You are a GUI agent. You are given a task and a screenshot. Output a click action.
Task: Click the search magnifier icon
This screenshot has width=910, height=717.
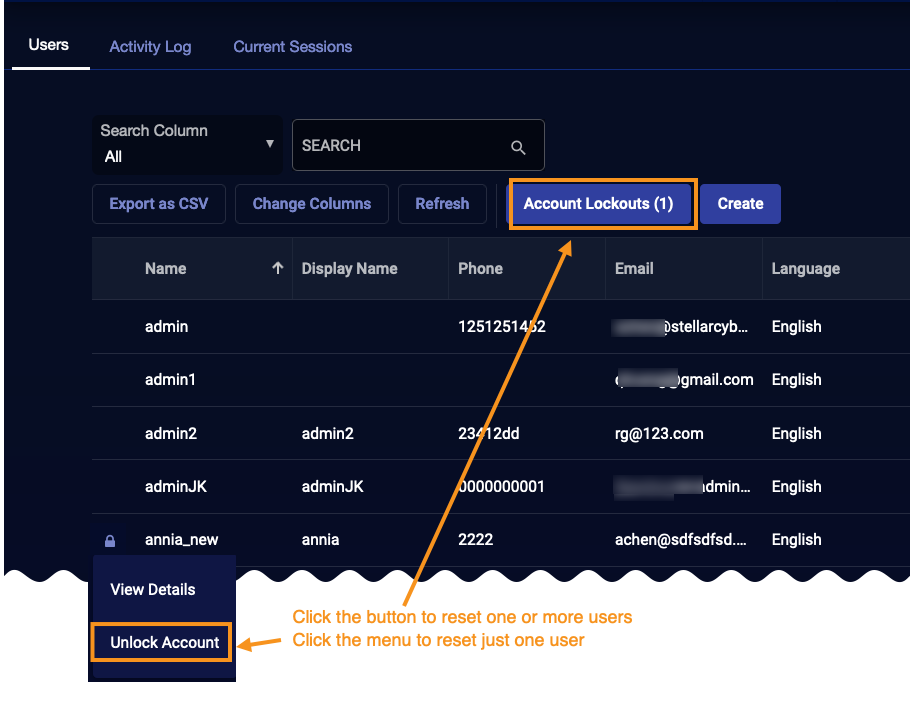pyautogui.click(x=518, y=147)
